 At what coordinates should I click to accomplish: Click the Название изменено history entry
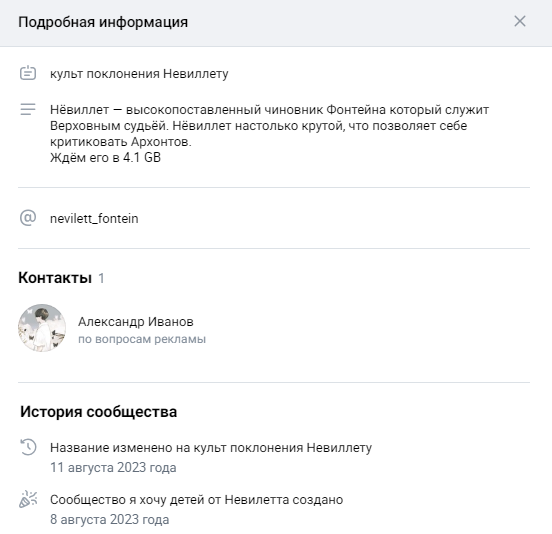point(211,448)
